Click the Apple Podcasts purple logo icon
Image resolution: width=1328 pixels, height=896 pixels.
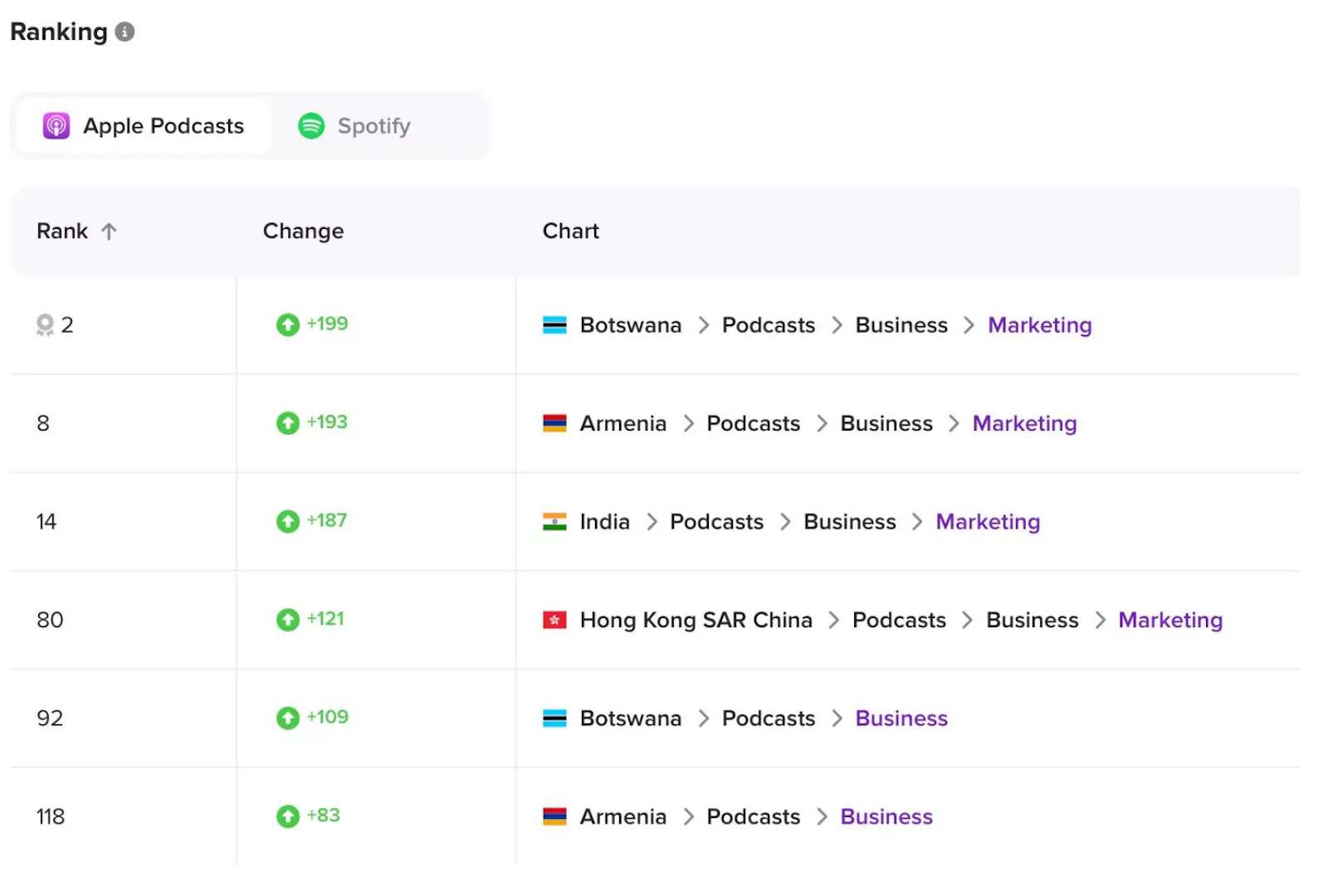pos(56,126)
